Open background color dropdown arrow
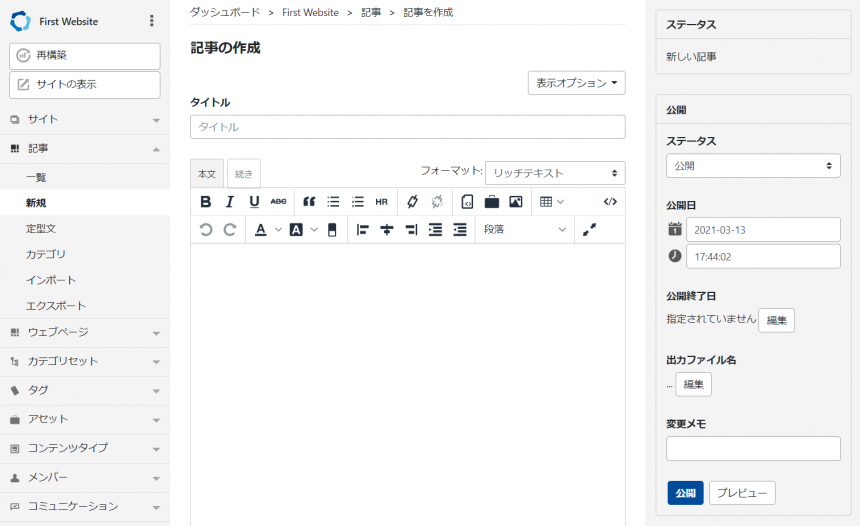Image resolution: width=860 pixels, height=526 pixels. (x=314, y=230)
